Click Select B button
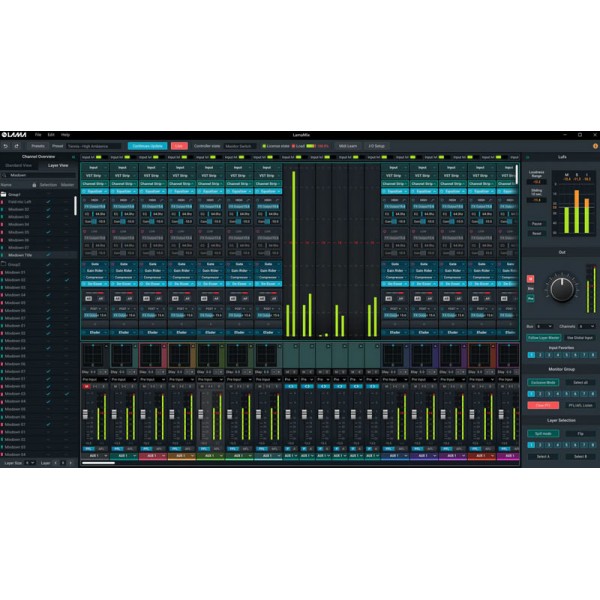The image size is (600, 600). click(x=580, y=457)
